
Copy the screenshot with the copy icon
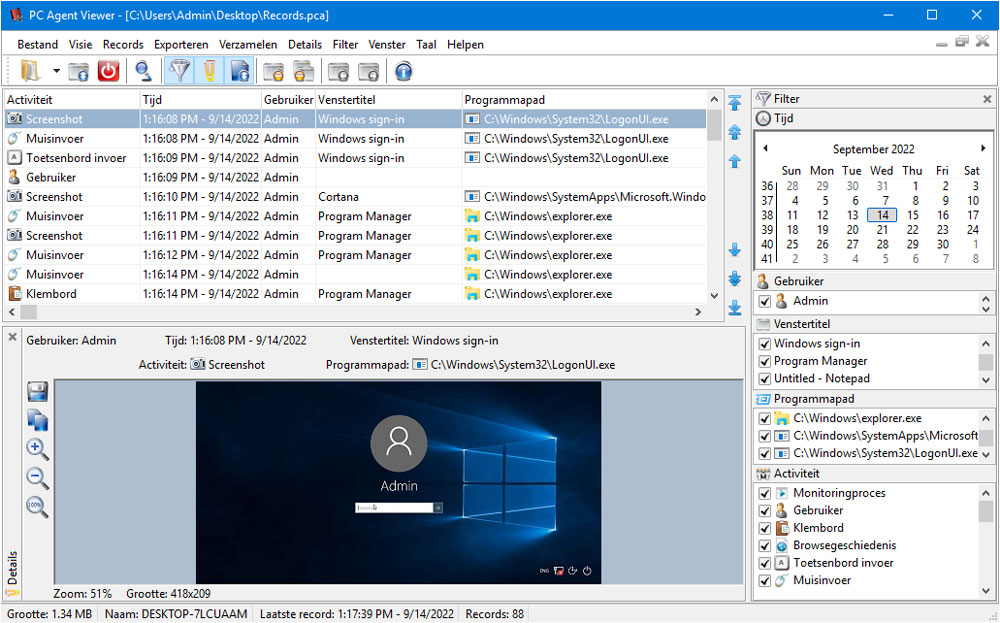click(x=38, y=420)
